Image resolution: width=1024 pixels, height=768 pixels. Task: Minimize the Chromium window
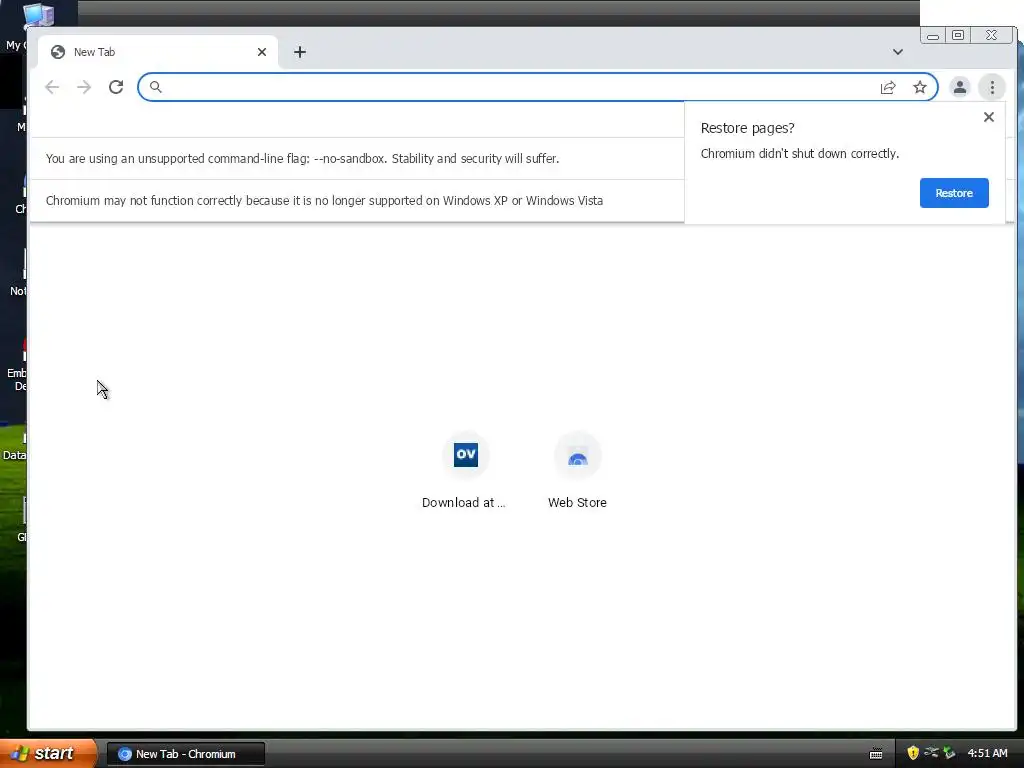click(933, 35)
